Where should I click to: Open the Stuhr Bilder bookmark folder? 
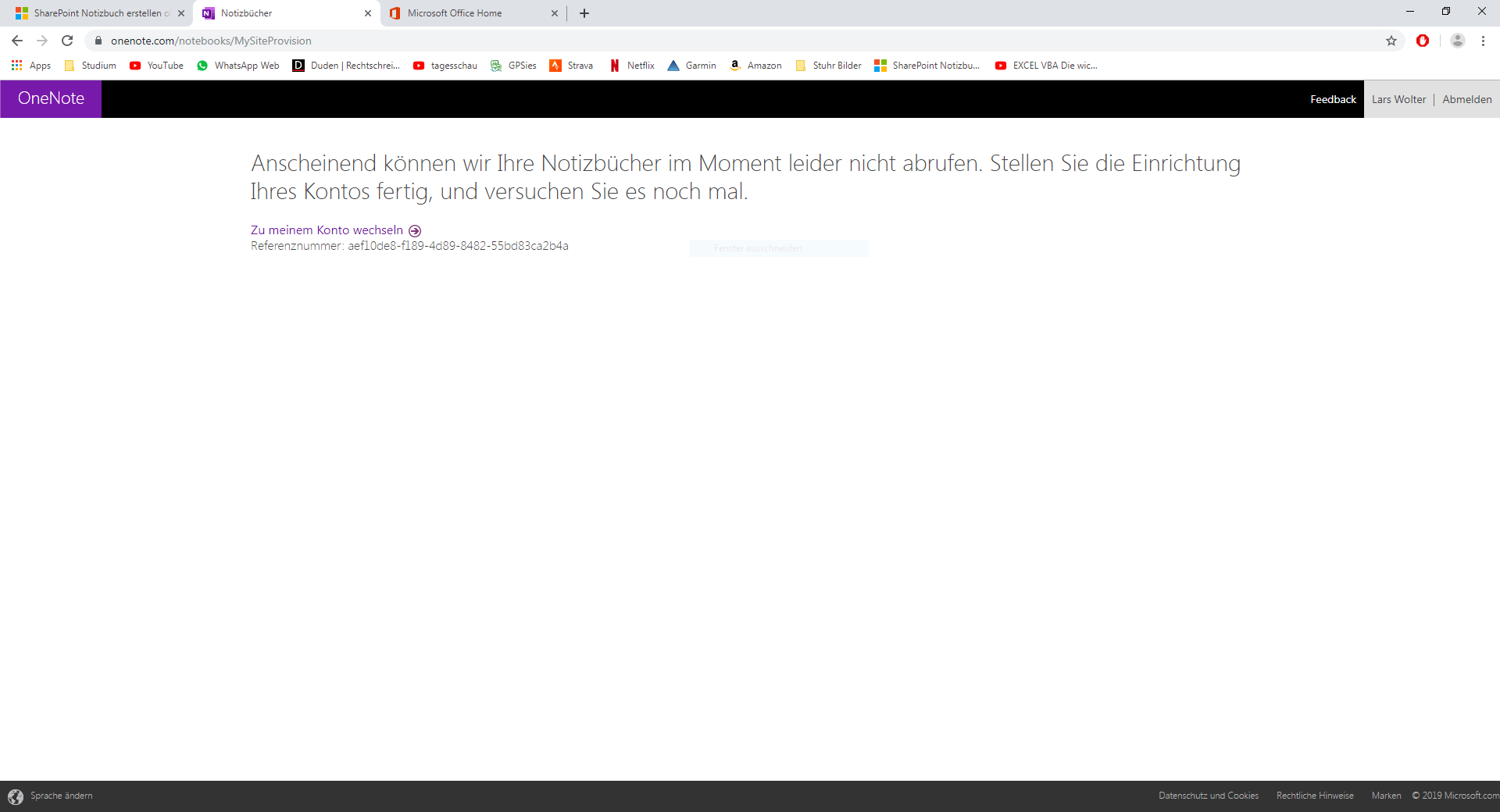point(828,66)
